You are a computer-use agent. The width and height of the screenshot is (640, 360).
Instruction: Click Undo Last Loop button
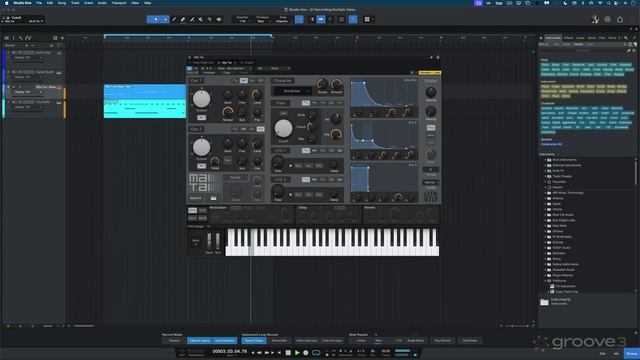[307, 340]
